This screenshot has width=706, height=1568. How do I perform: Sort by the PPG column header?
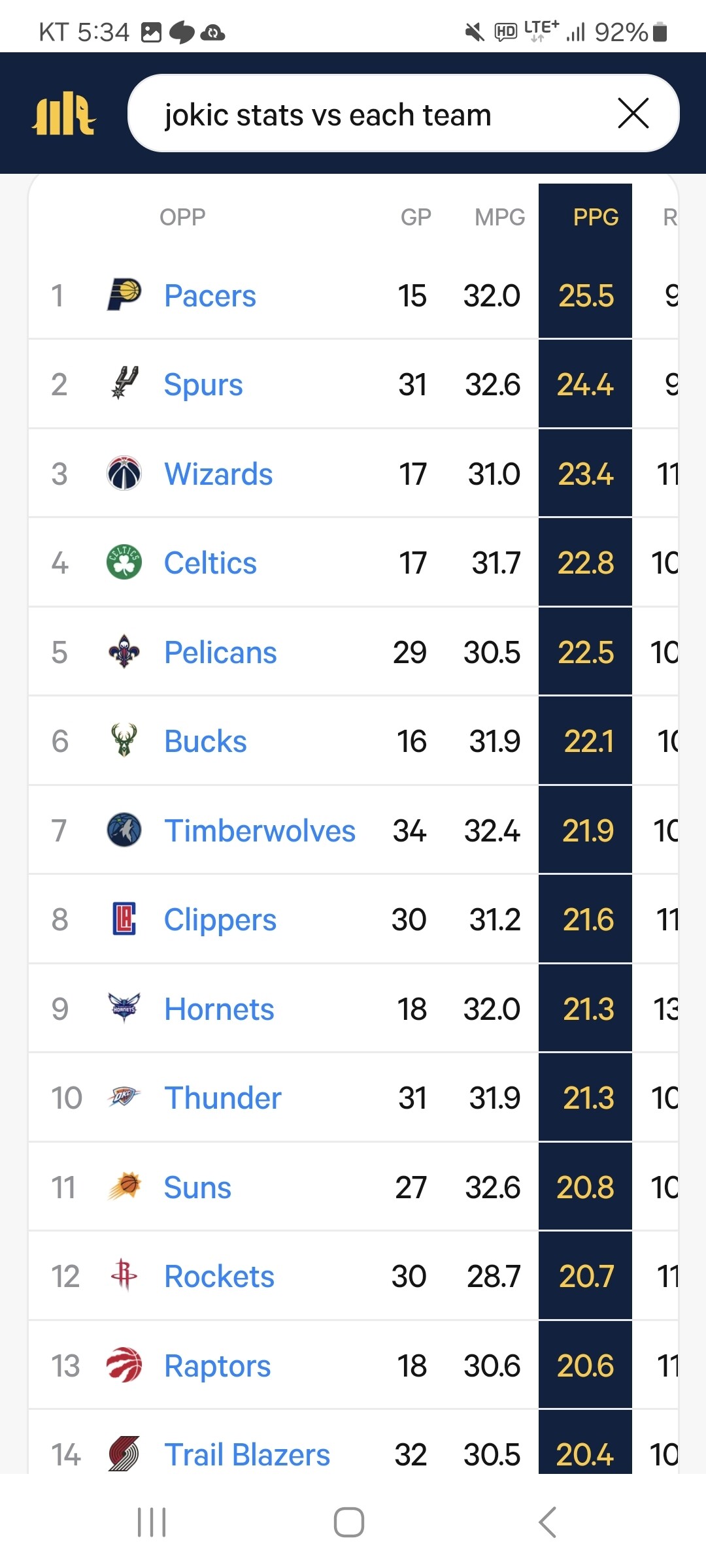click(x=595, y=217)
